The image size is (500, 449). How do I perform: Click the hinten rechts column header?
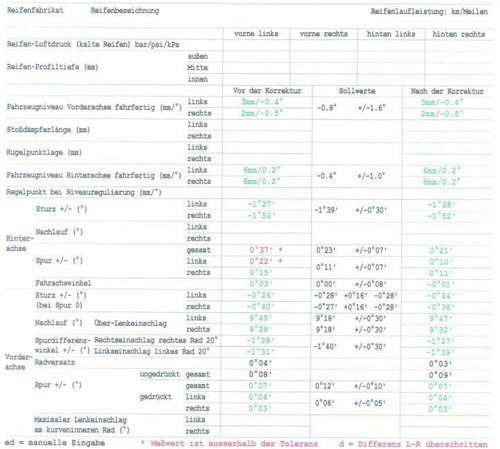coord(458,34)
